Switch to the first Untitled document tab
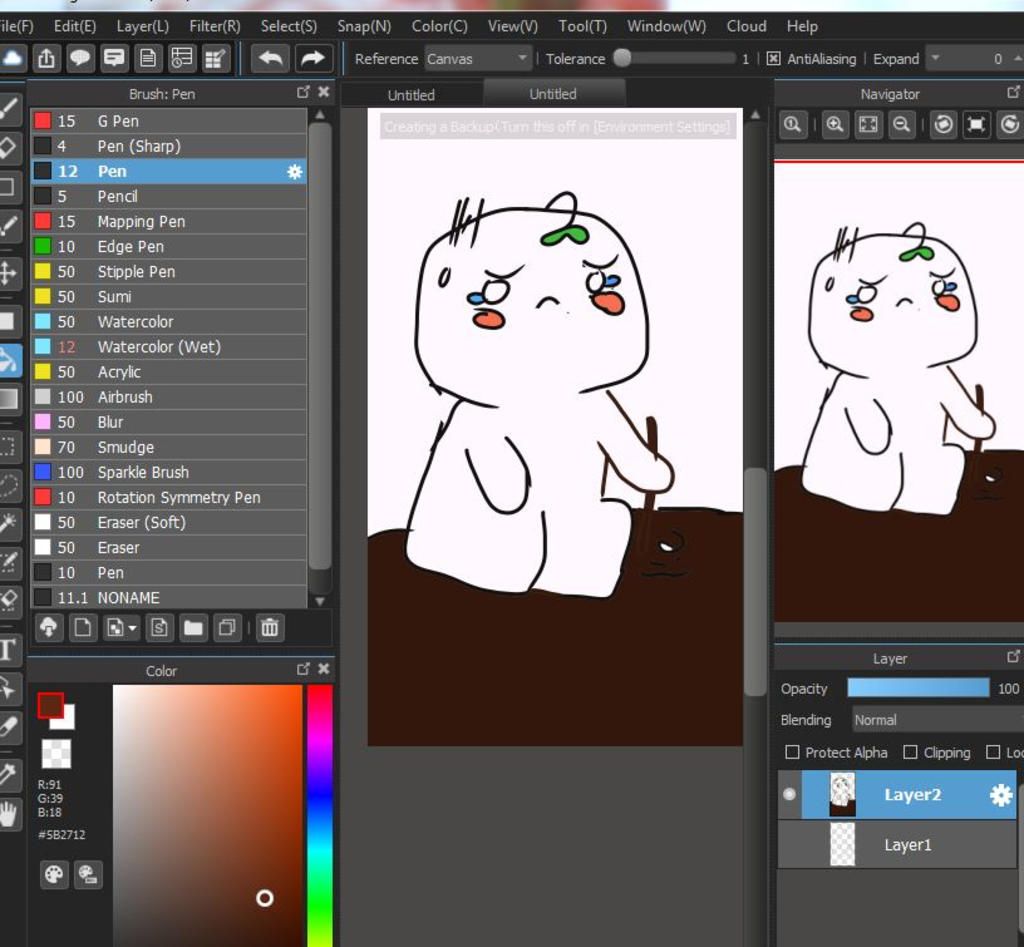Viewport: 1024px width, 947px height. [x=411, y=95]
